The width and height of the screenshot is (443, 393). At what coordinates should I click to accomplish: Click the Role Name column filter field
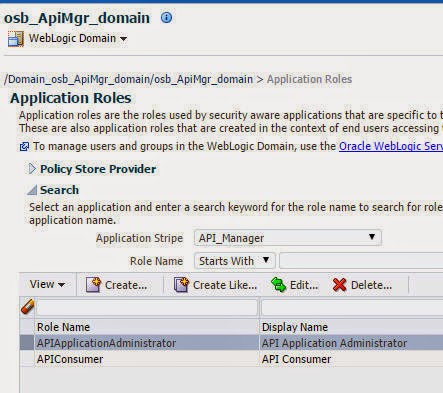click(x=147, y=307)
